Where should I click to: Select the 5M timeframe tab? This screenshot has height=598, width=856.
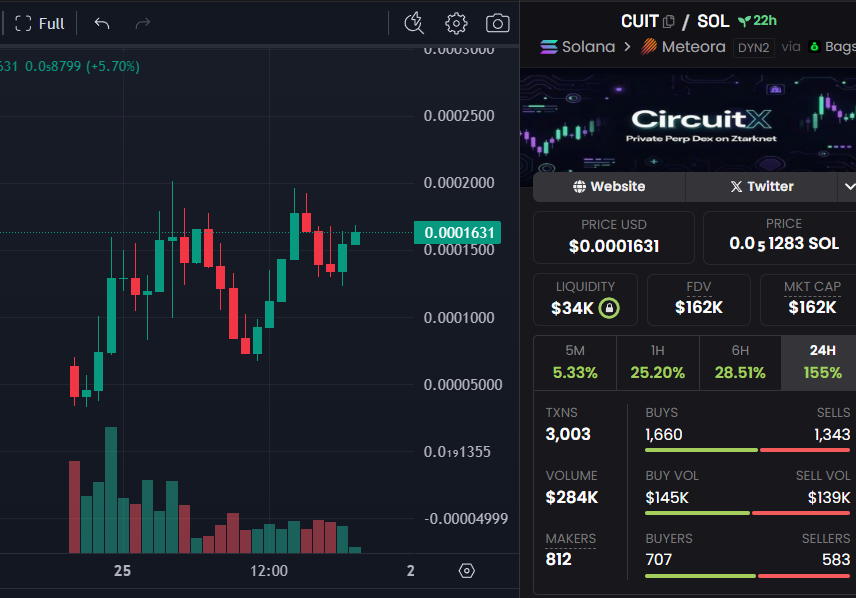575,363
